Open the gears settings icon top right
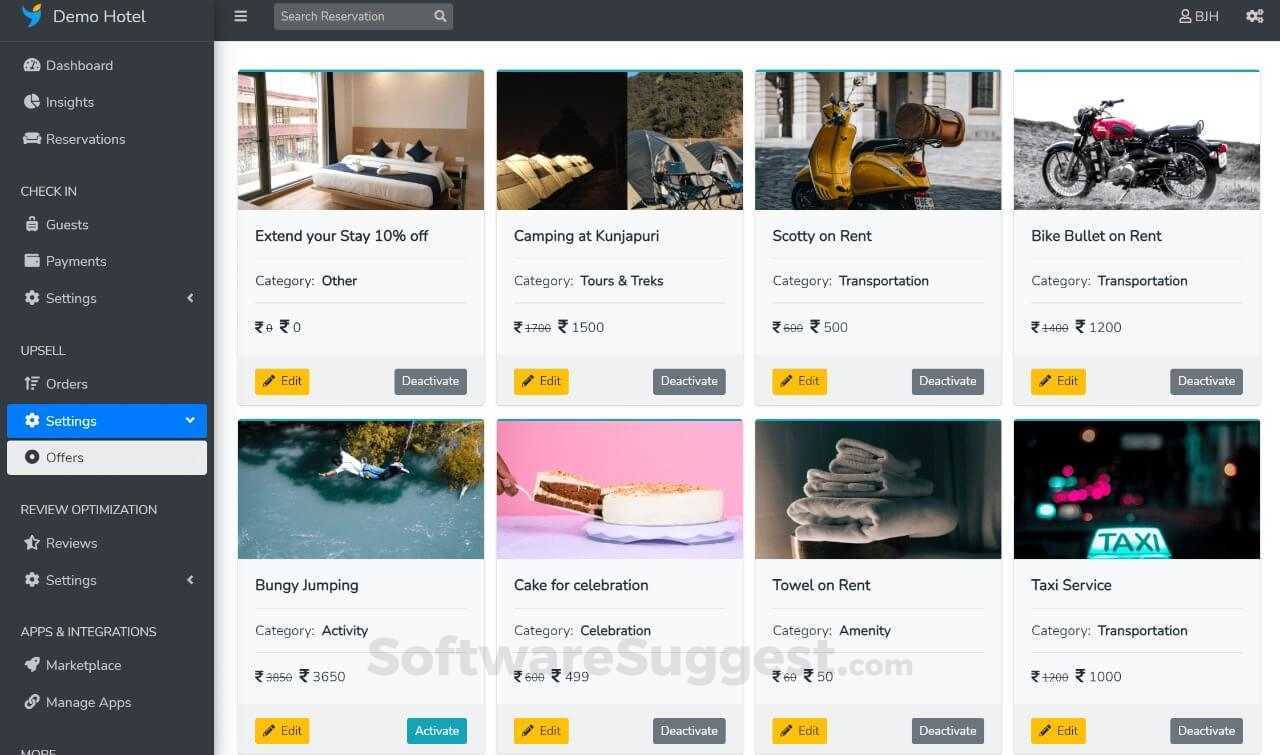This screenshot has height=755, width=1280. click(1255, 16)
